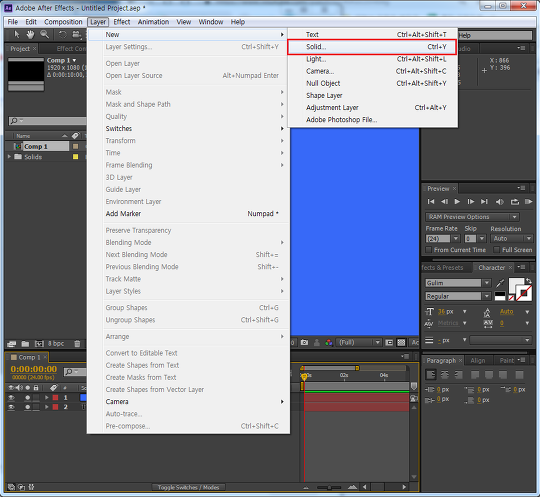This screenshot has width=540, height=497.
Task: Show channel RGB color circles icon
Action: (329, 342)
